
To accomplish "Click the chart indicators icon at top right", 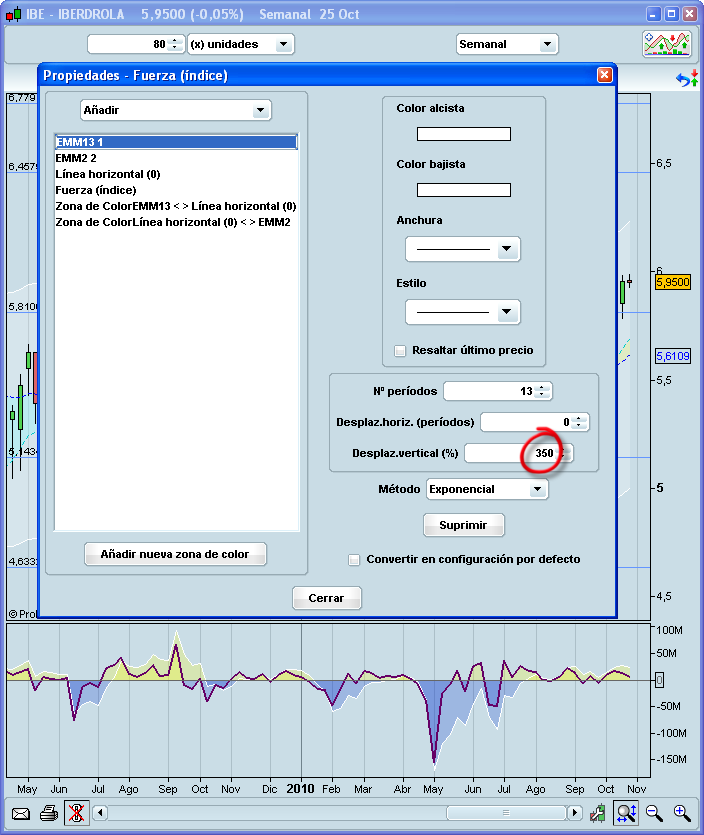I will tap(667, 44).
